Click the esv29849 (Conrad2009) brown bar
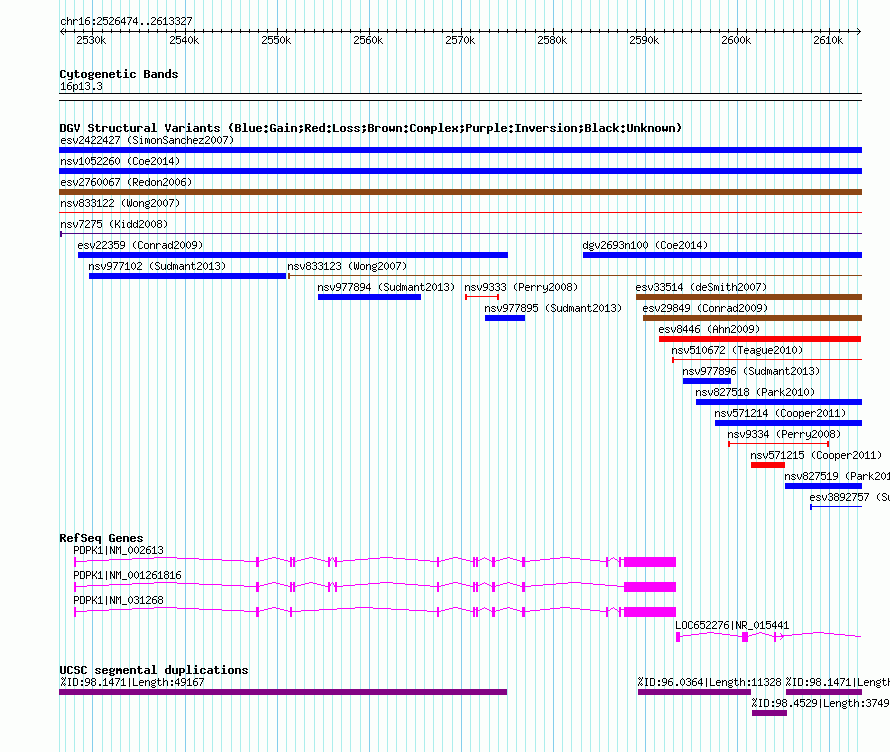890x752 pixels. point(752,318)
